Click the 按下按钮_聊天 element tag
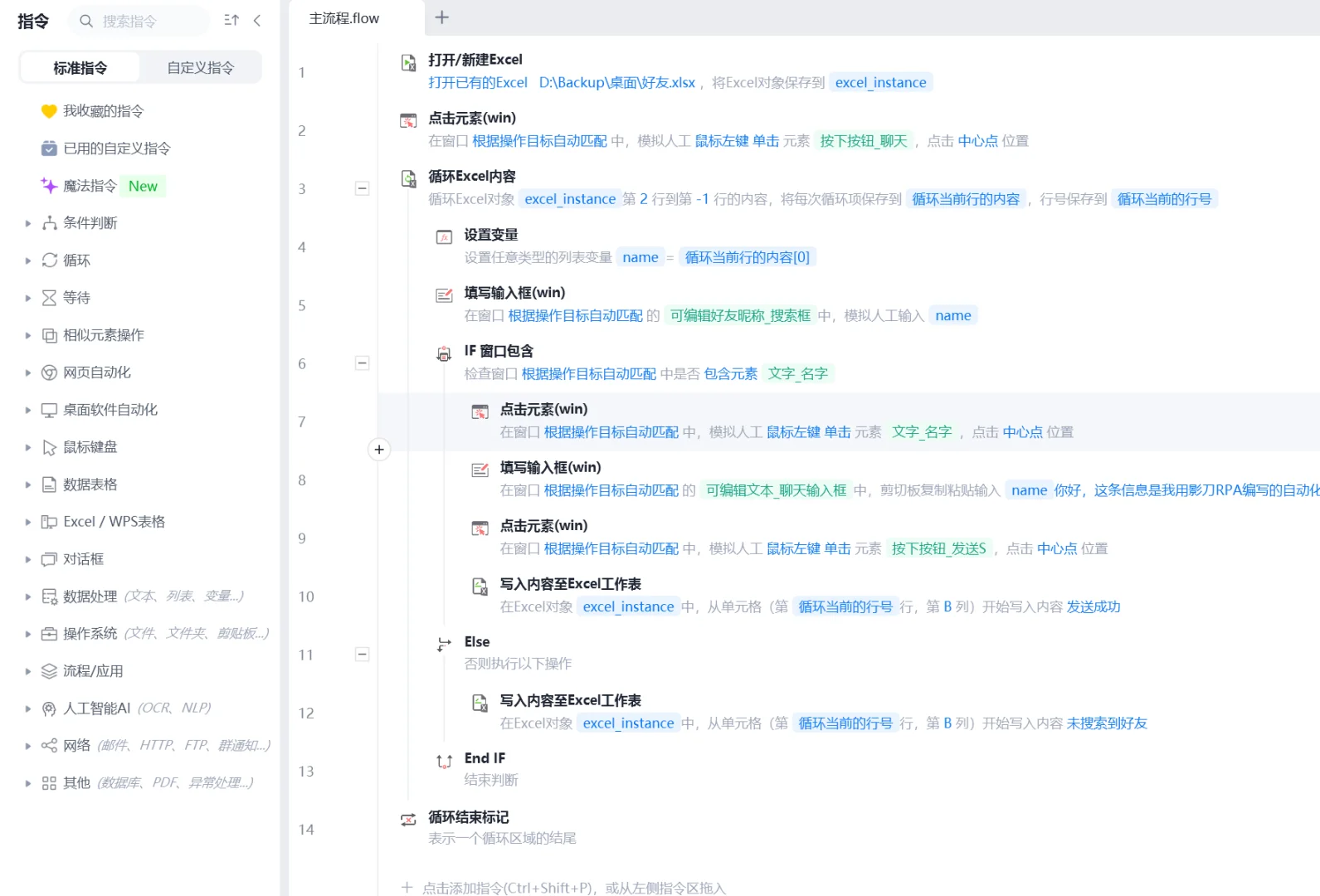The width and height of the screenshot is (1320, 896). [x=864, y=141]
